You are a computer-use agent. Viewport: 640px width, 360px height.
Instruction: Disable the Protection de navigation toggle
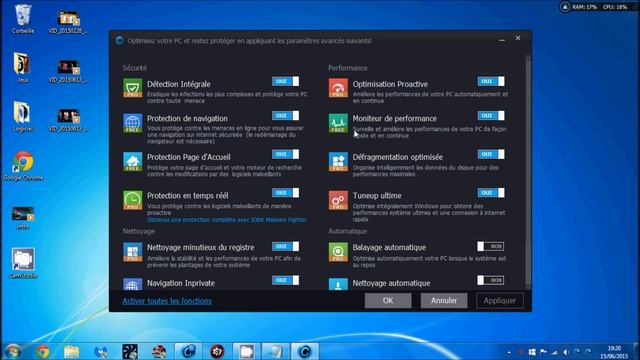[x=285, y=116]
